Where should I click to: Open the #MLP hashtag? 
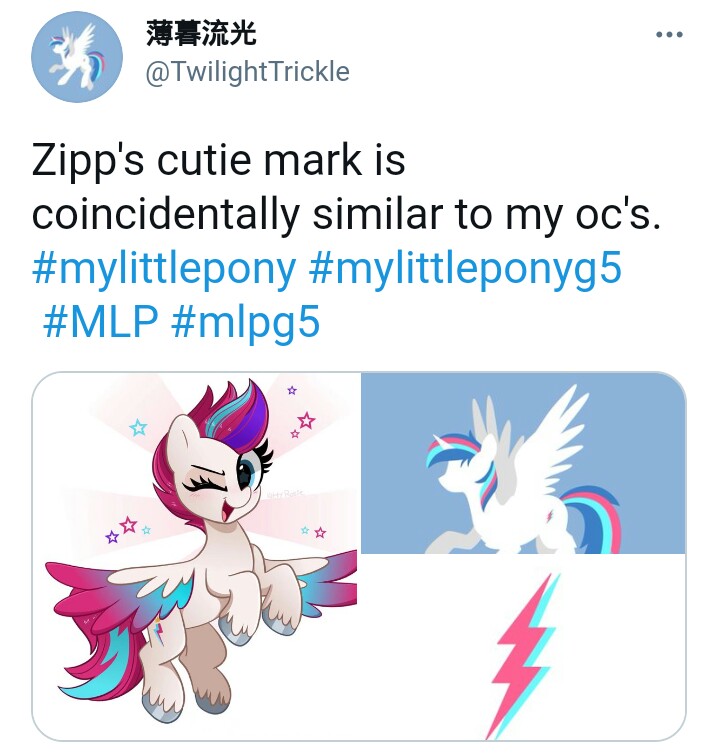100,322
